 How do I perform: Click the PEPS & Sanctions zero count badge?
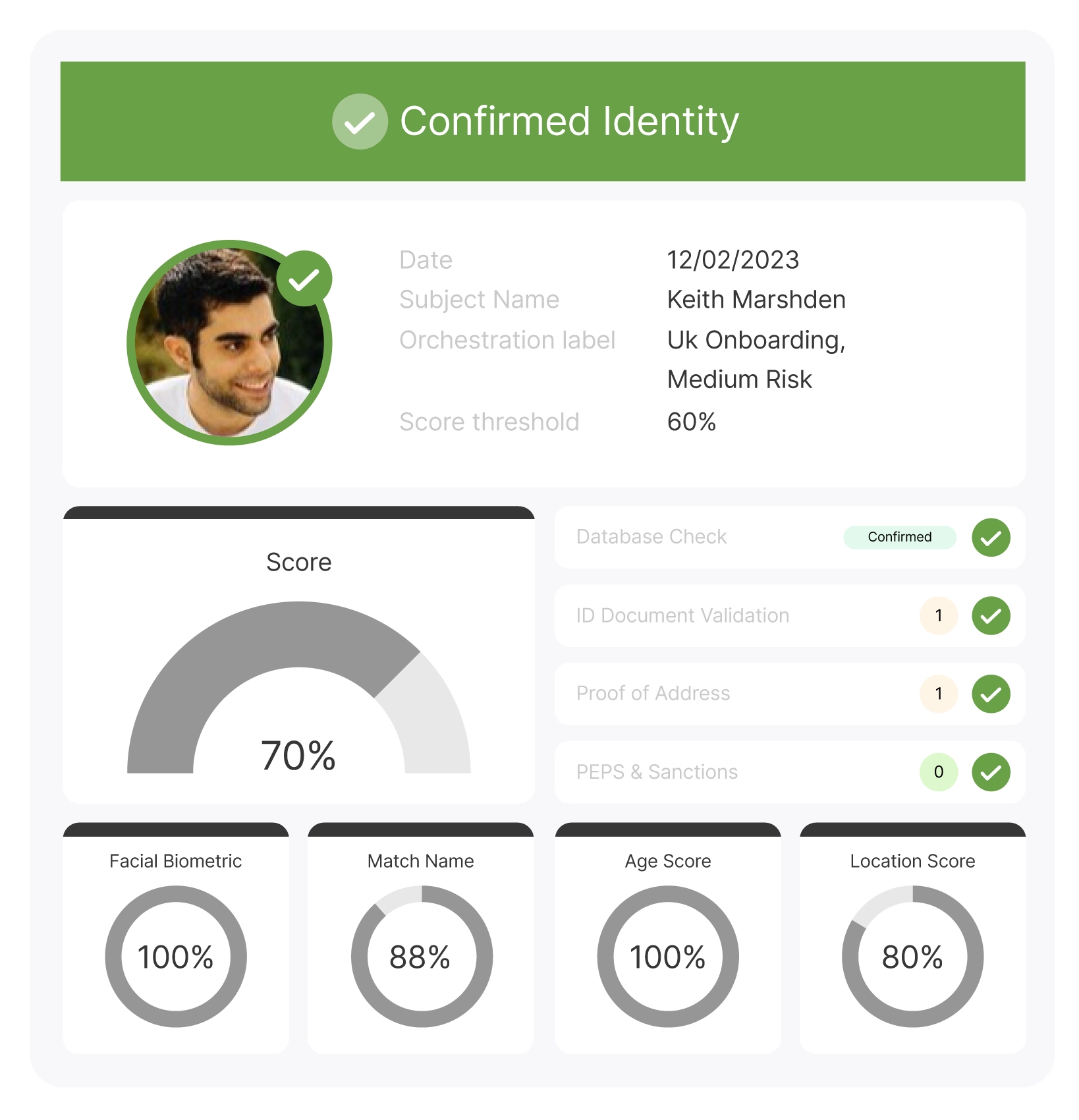tap(939, 772)
